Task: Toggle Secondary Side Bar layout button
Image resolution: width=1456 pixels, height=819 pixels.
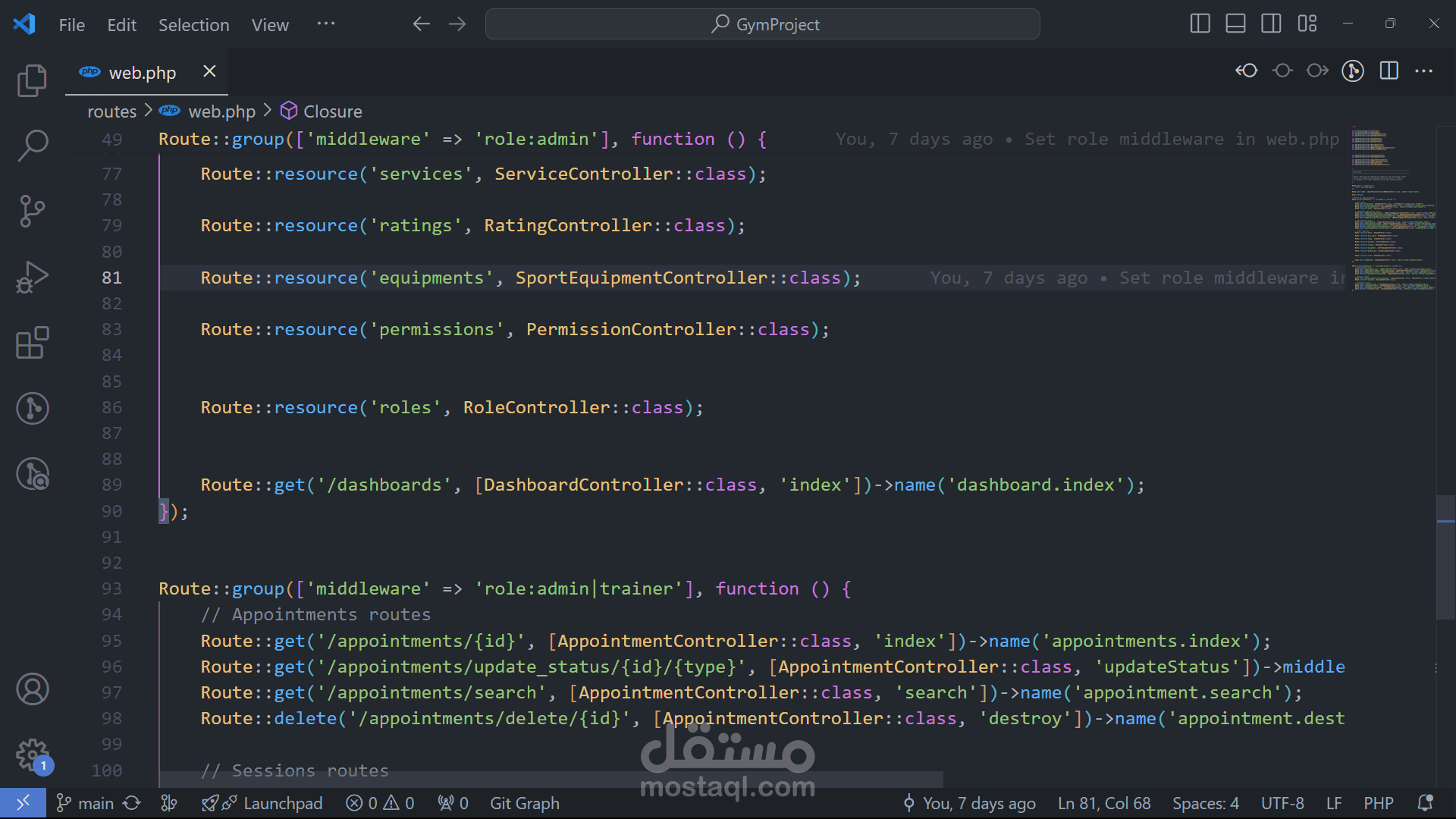Action: coord(1271,24)
